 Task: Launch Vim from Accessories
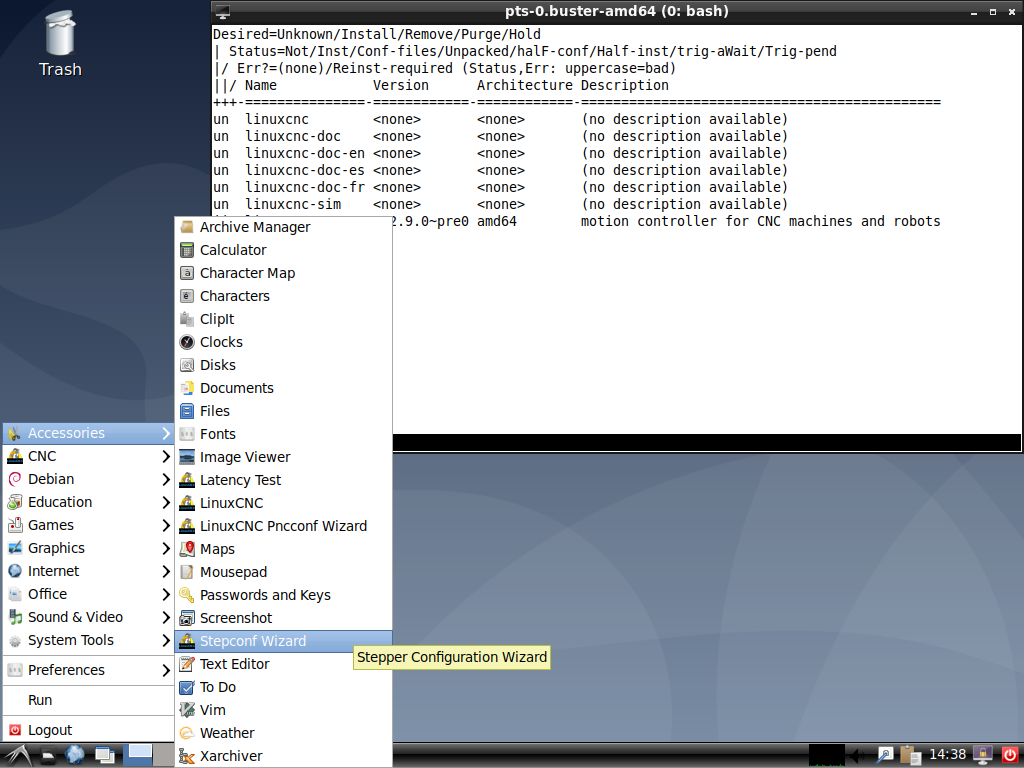coord(283,710)
